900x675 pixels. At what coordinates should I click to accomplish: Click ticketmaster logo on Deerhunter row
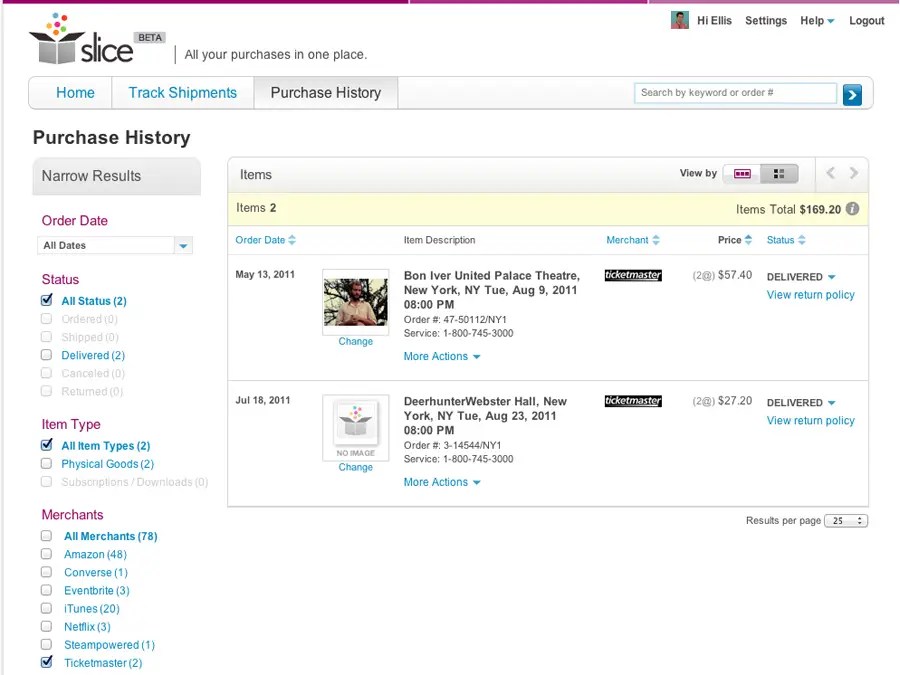(633, 401)
